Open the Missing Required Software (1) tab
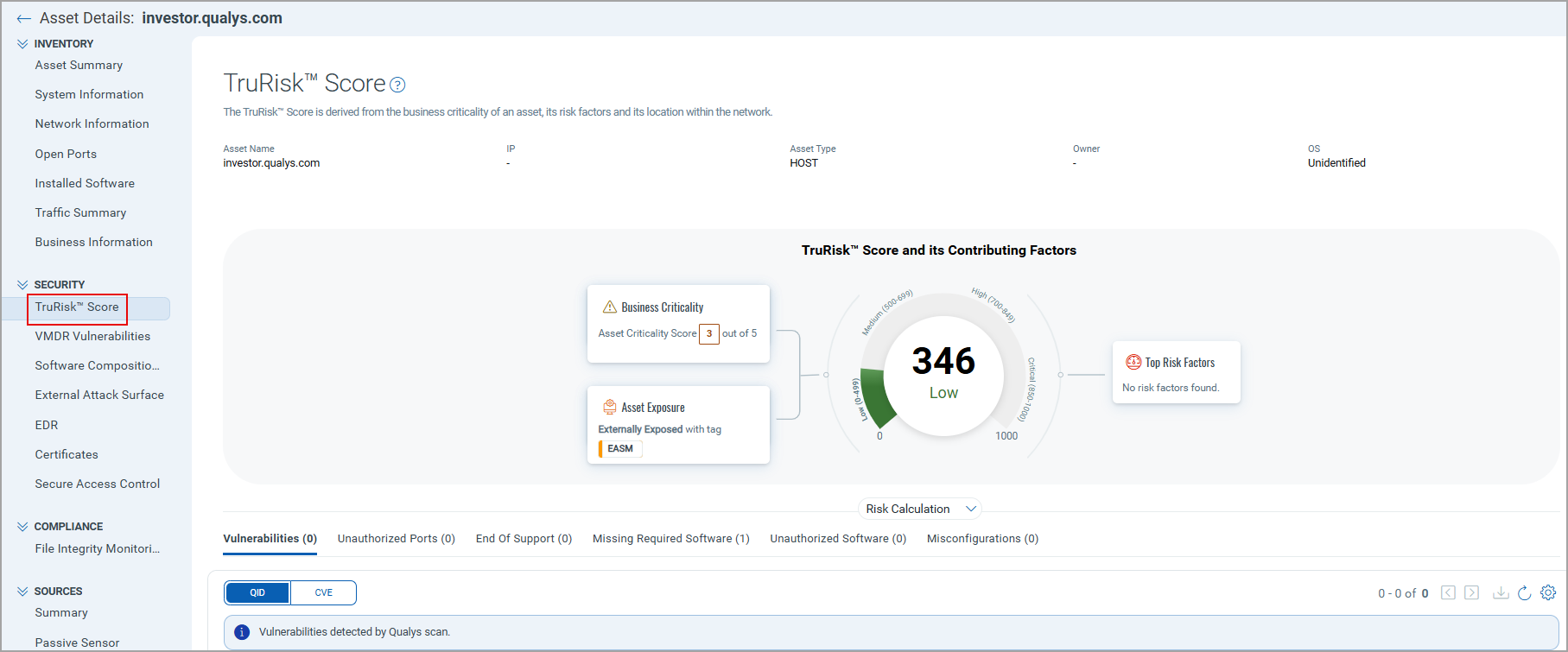This screenshot has height=652, width=1568. [x=671, y=538]
